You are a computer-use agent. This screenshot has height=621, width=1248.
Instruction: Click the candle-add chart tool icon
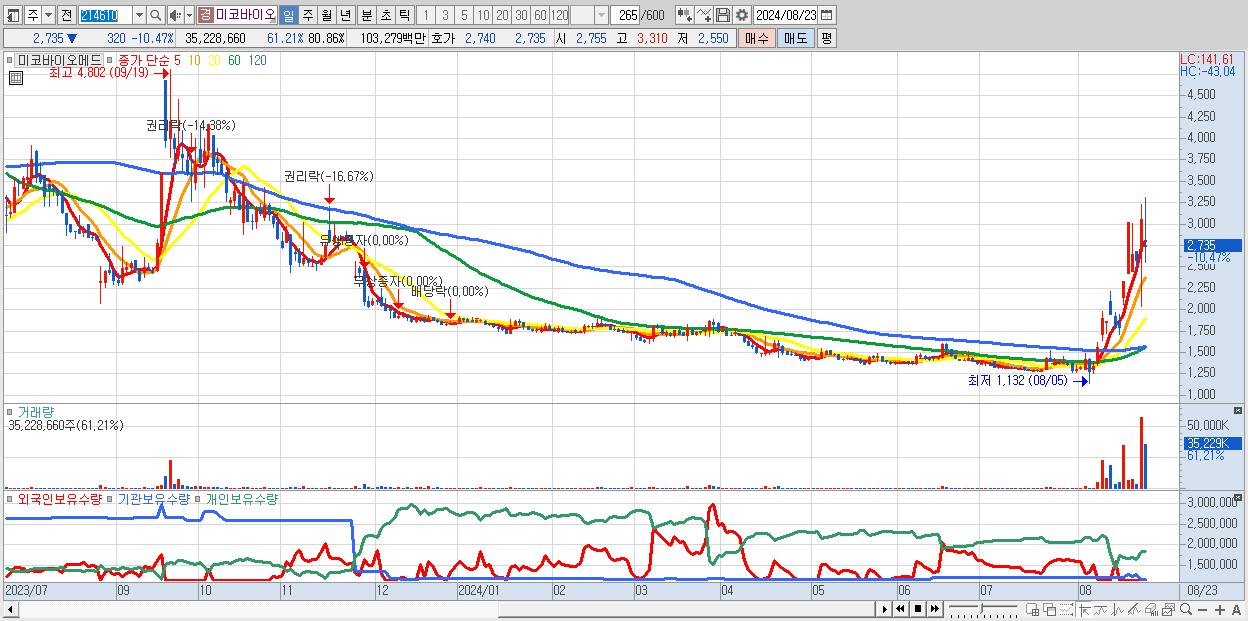[685, 16]
